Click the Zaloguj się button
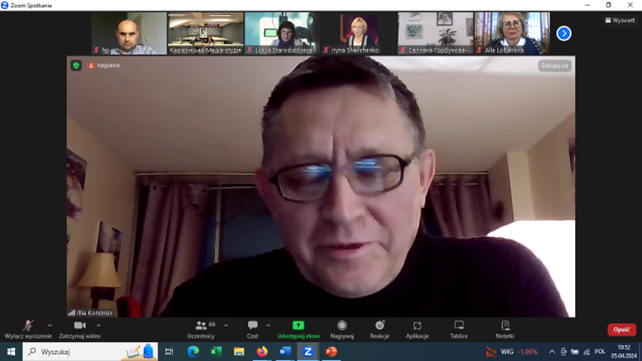Viewport: 642px width, 361px height. (x=554, y=65)
